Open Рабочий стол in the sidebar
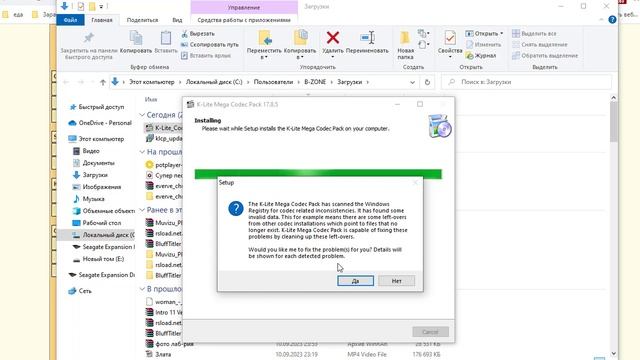The image size is (640, 360). pyautogui.click(x=97, y=223)
